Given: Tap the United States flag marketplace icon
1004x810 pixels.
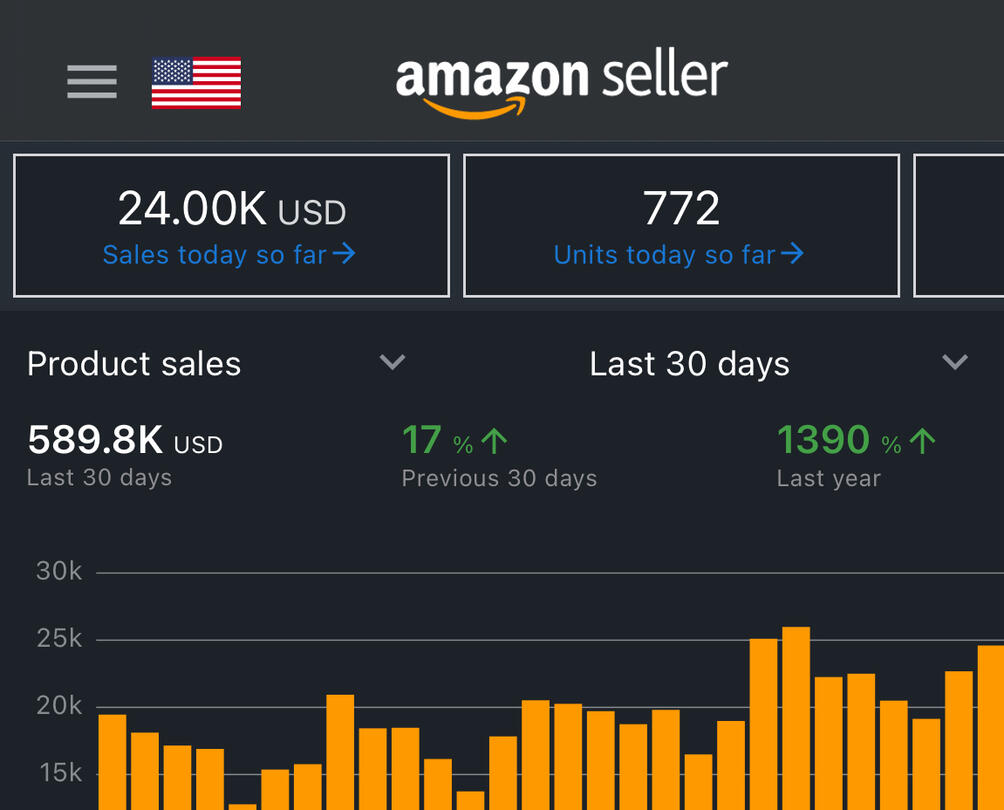Looking at the screenshot, I should (196, 82).
